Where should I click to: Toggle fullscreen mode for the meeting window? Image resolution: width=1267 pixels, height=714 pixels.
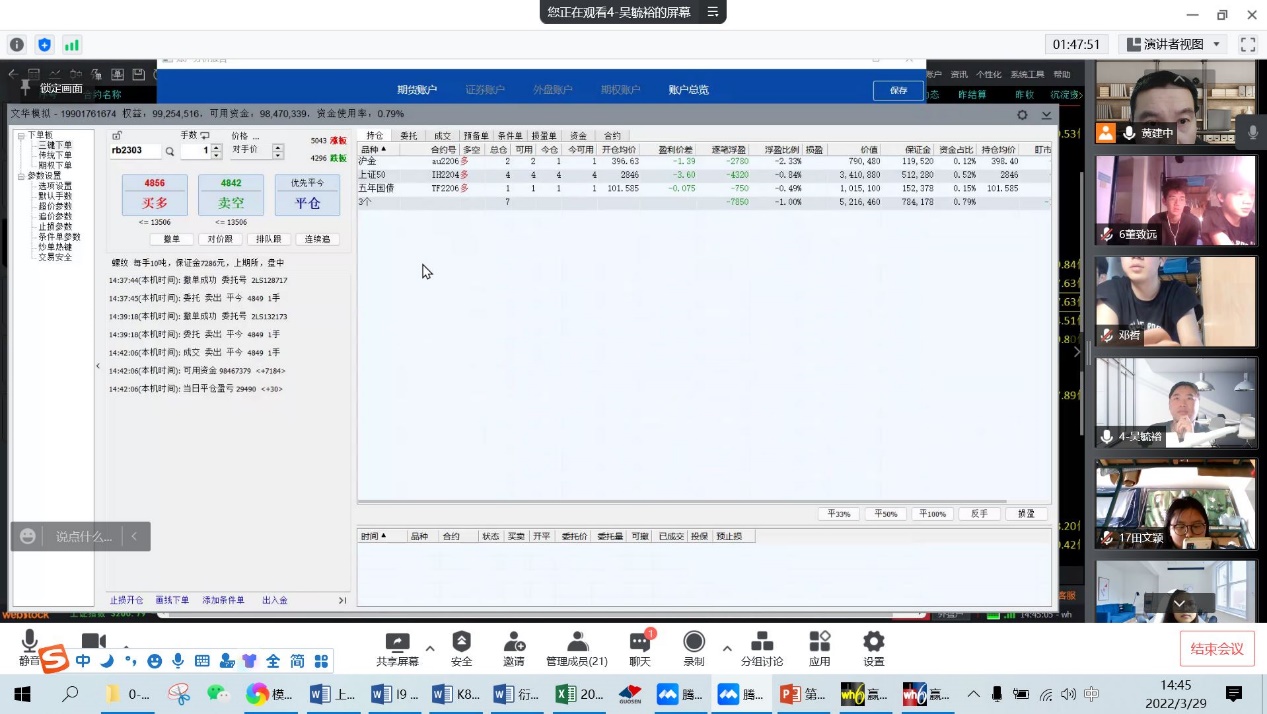coord(1247,44)
